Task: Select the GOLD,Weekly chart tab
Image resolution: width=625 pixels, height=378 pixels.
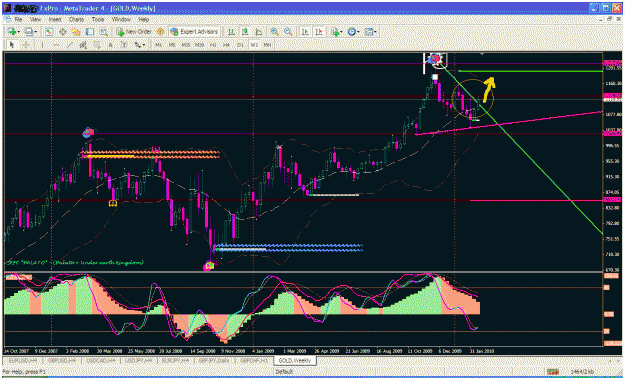Action: click(295, 361)
